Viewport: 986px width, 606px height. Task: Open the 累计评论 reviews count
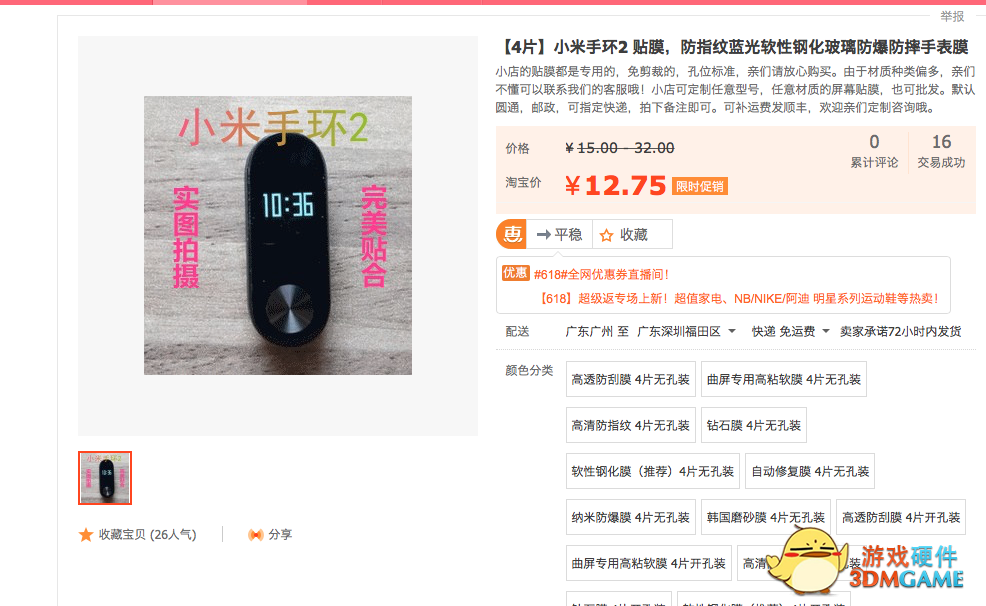[874, 152]
